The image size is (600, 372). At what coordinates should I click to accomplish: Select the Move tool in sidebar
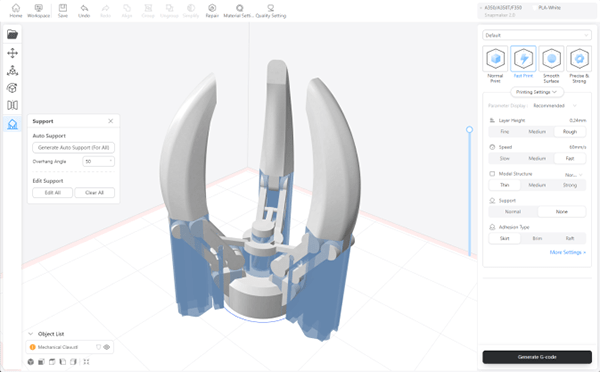[x=12, y=53]
